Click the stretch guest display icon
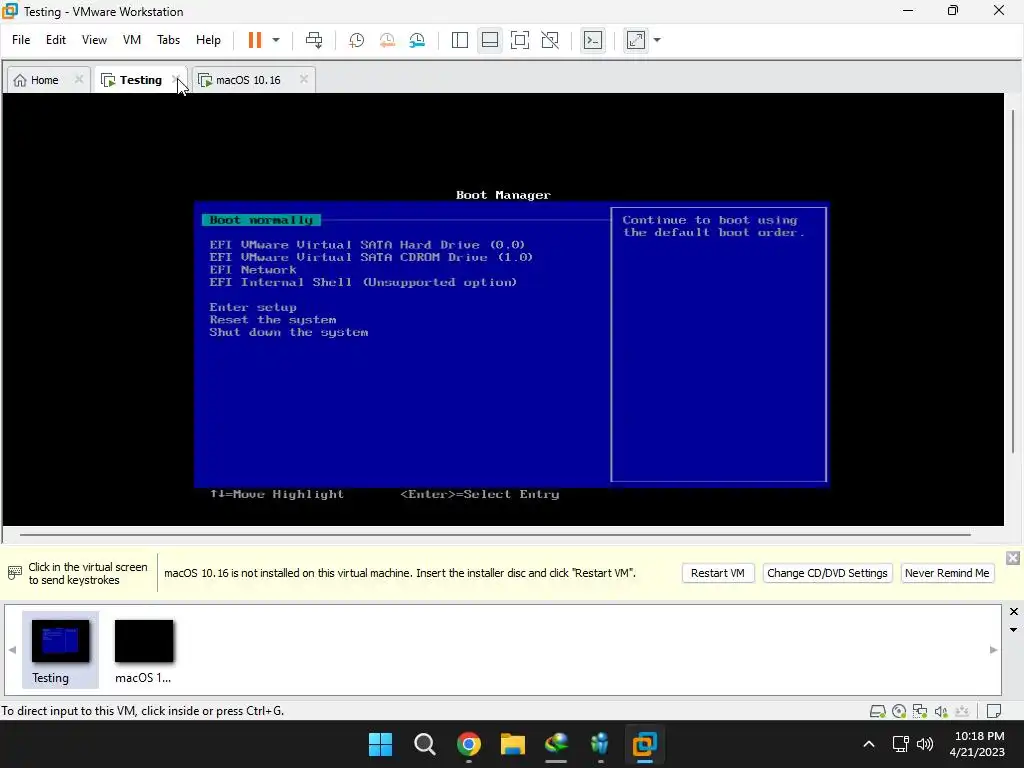 click(636, 40)
